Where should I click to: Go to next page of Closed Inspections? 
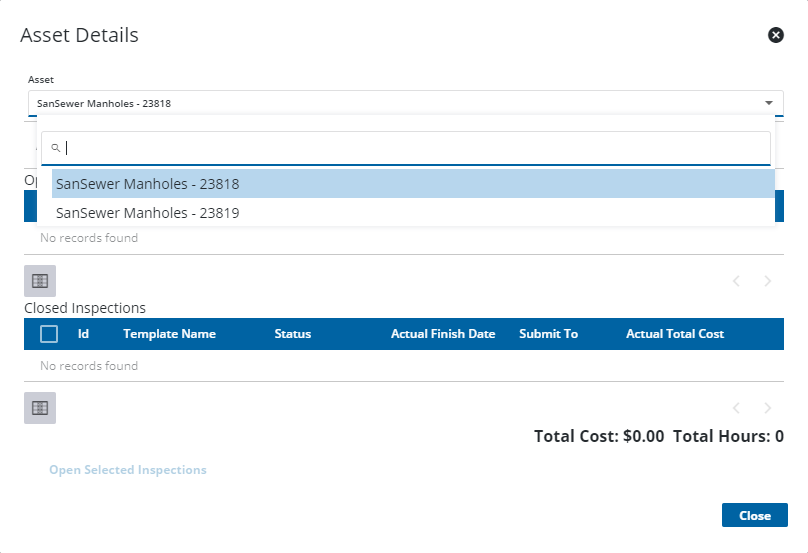click(768, 408)
